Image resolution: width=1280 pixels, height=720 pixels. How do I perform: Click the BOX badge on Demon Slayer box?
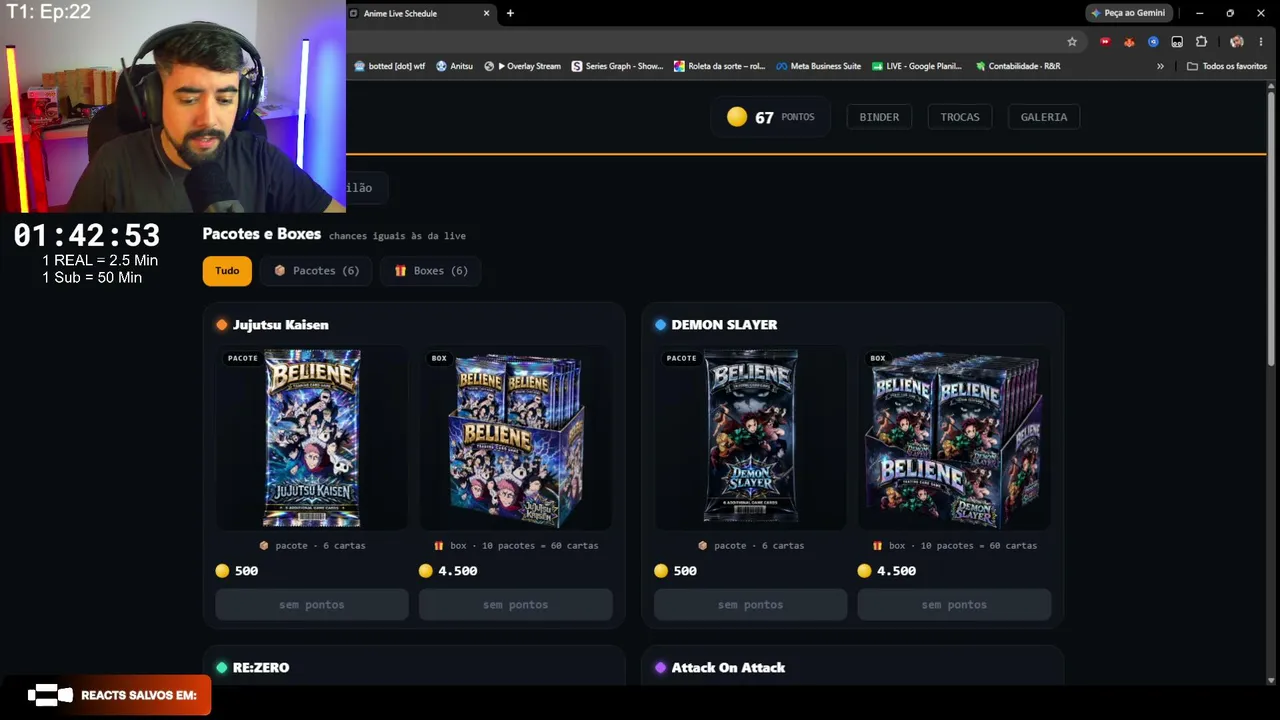tap(878, 358)
